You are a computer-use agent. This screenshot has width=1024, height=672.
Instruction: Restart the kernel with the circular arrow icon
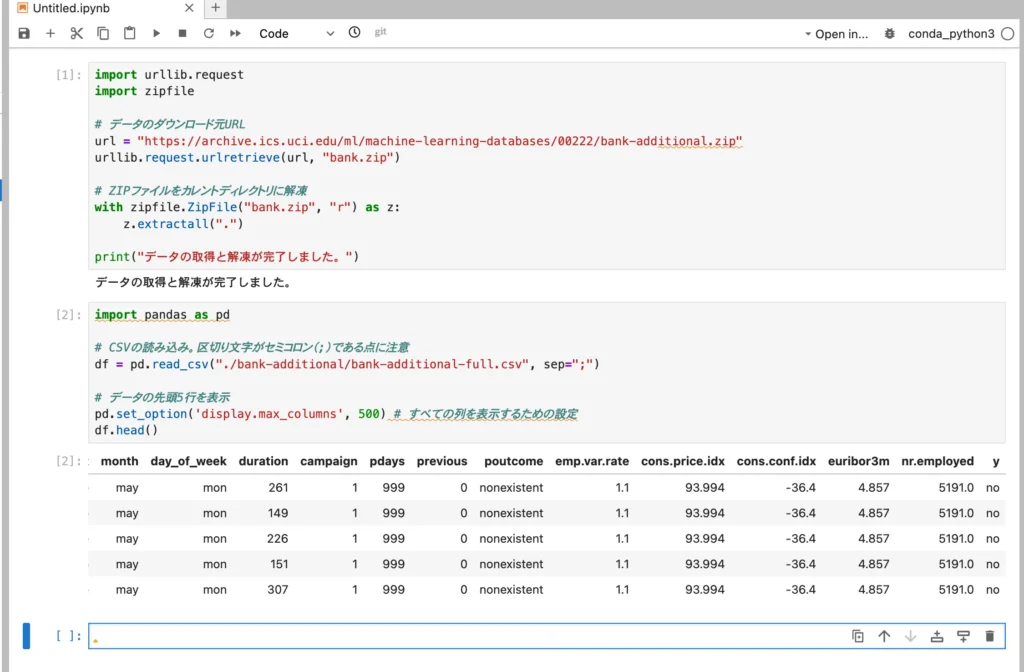pyautogui.click(x=208, y=33)
